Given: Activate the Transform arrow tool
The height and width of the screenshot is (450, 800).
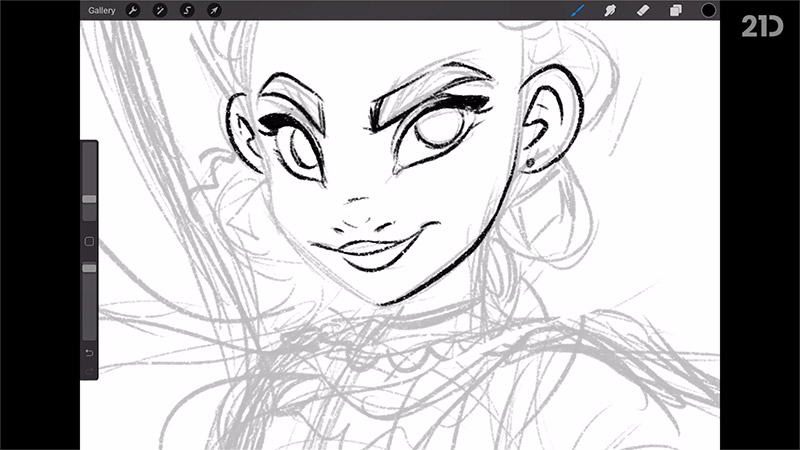Looking at the screenshot, I should pyautogui.click(x=214, y=10).
